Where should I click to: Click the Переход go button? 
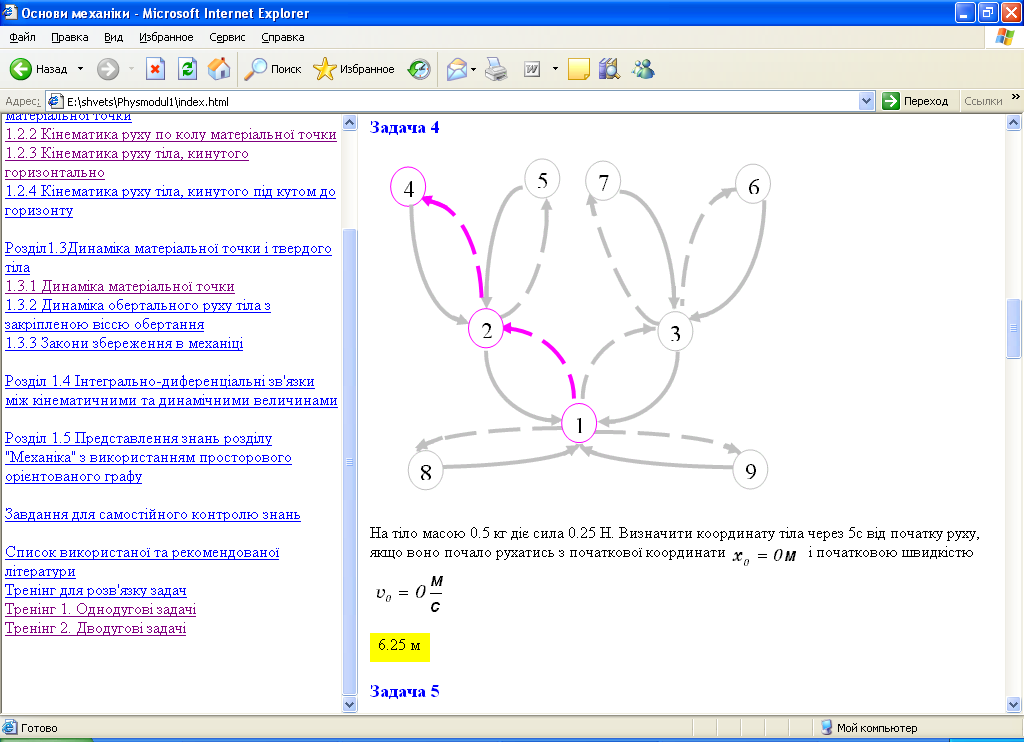pyautogui.click(x=915, y=101)
